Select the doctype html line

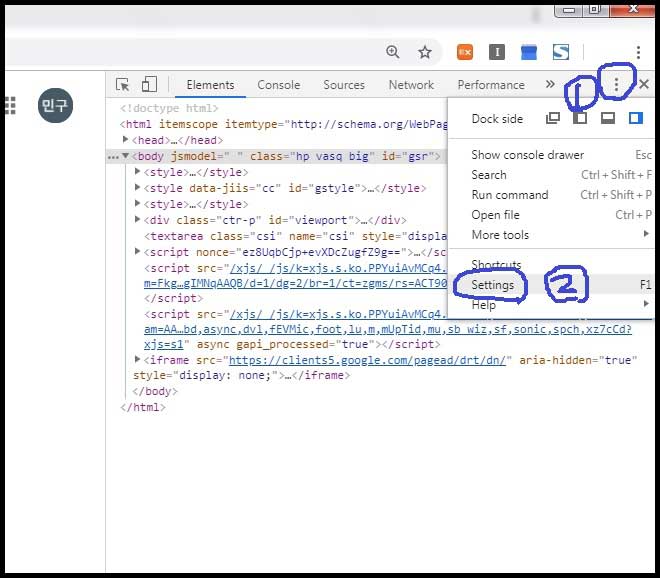pos(169,108)
